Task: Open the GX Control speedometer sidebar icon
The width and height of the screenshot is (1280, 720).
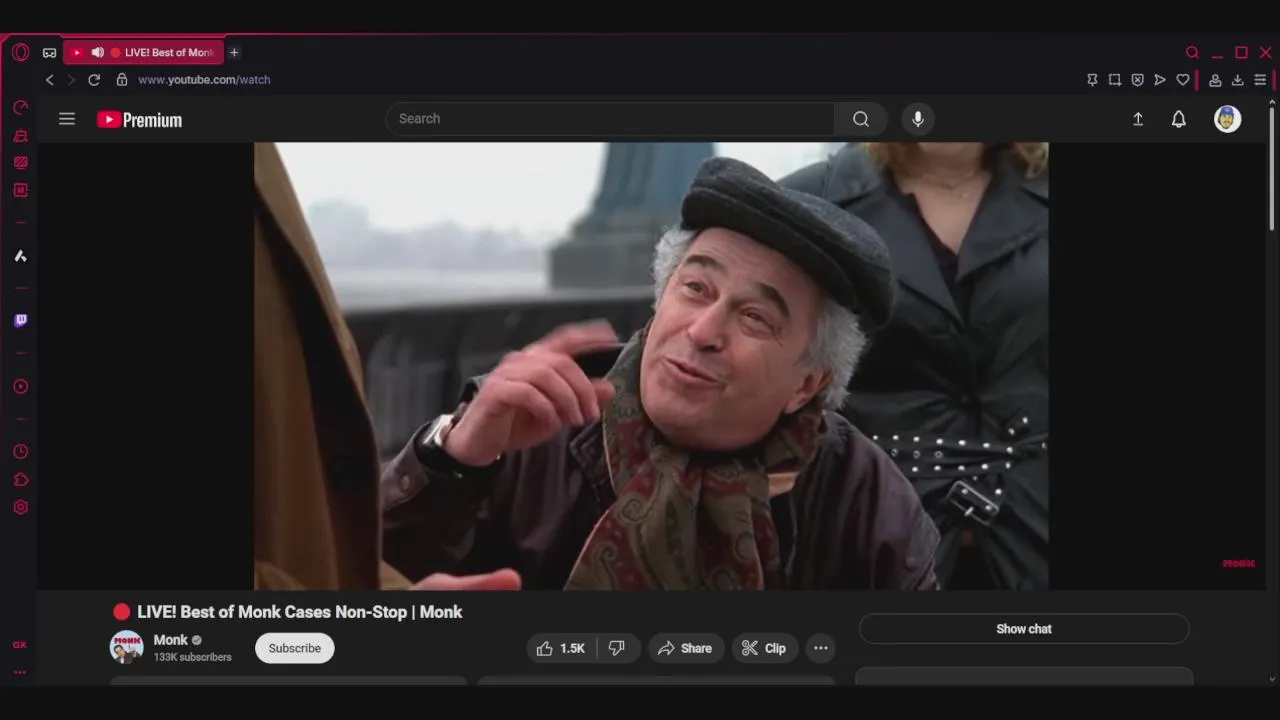Action: point(20,107)
